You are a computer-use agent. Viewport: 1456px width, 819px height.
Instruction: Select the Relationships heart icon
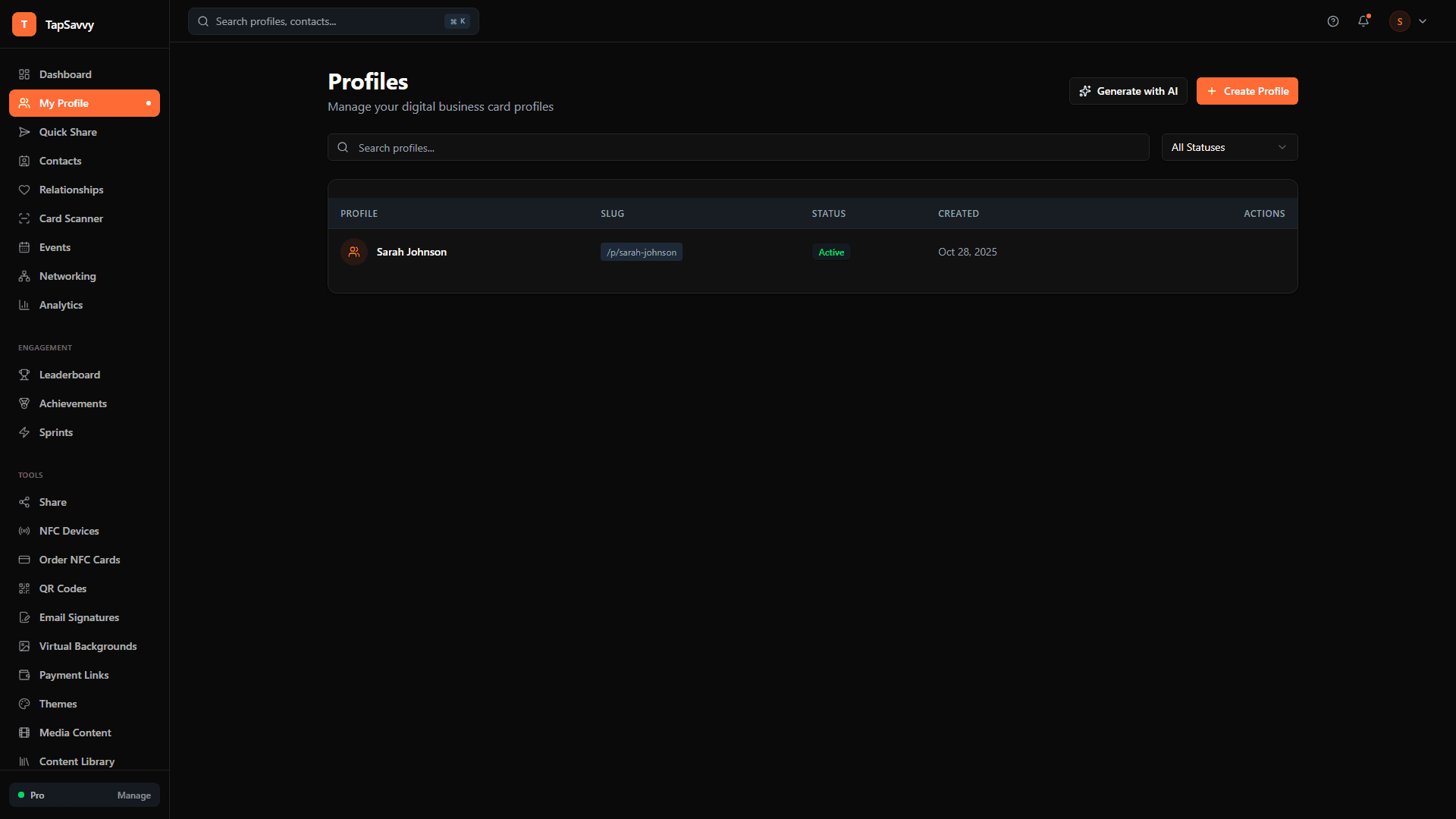24,190
